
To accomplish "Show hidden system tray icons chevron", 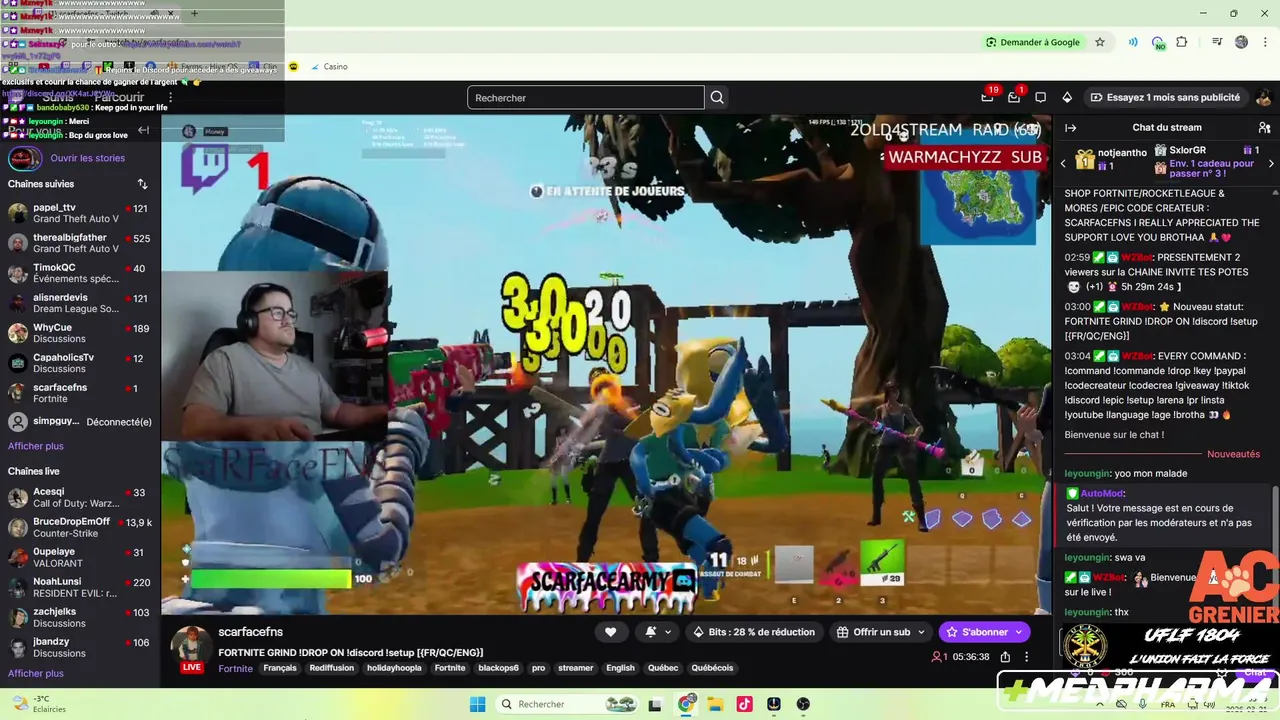I will (1098, 704).
